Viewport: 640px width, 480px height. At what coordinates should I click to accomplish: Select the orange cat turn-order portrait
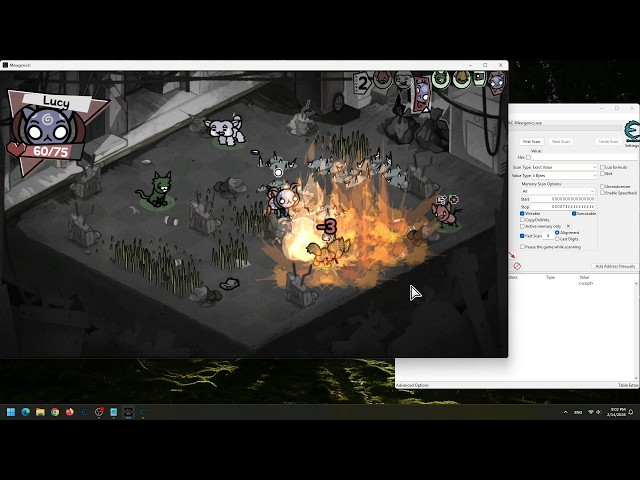tap(462, 79)
